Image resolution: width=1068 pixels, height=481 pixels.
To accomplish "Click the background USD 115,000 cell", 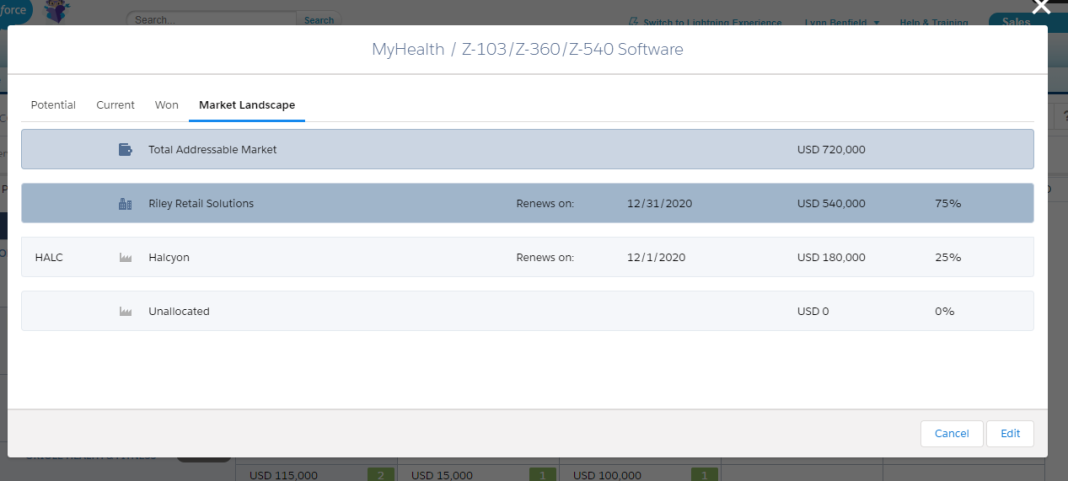I will coord(283,476).
